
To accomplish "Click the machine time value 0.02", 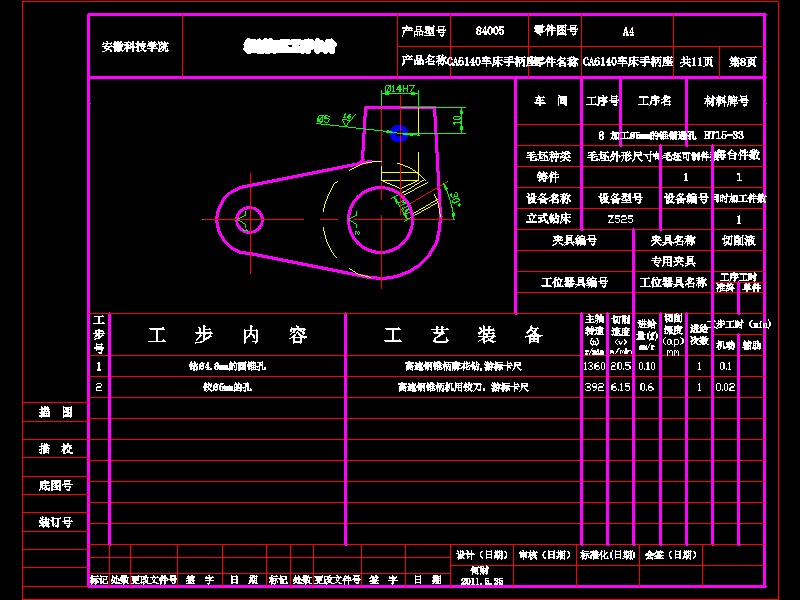I will point(725,387).
